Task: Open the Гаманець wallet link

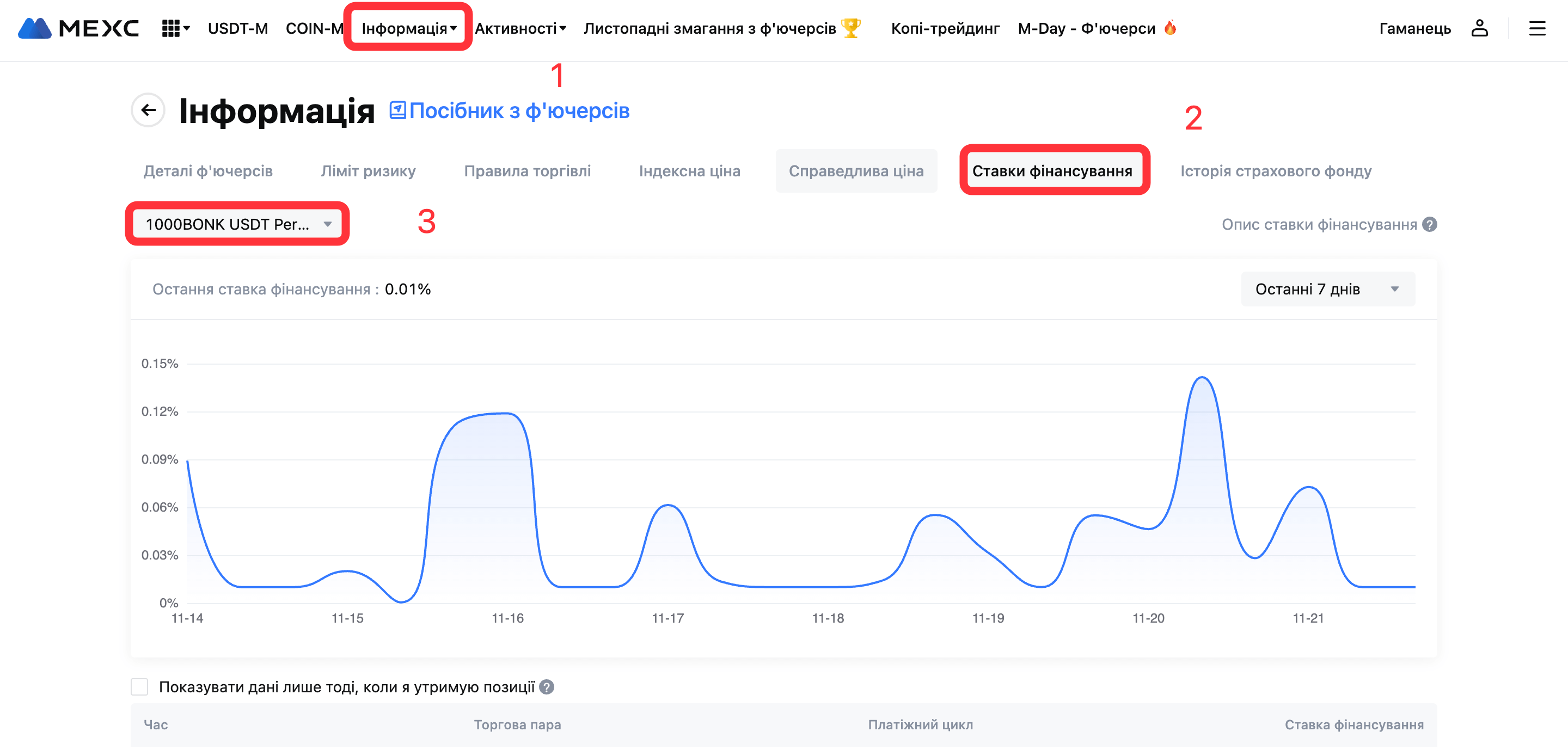Action: click(1414, 28)
